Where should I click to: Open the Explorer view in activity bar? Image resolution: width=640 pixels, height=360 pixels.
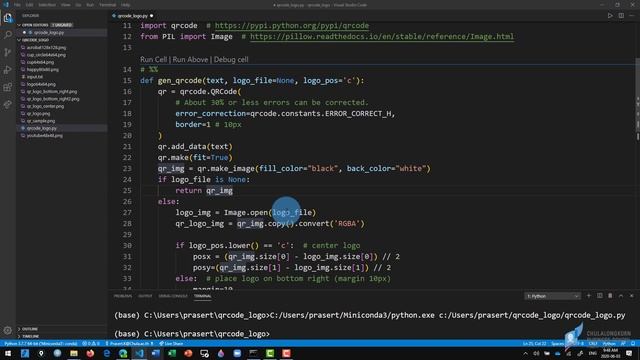coord(8,18)
